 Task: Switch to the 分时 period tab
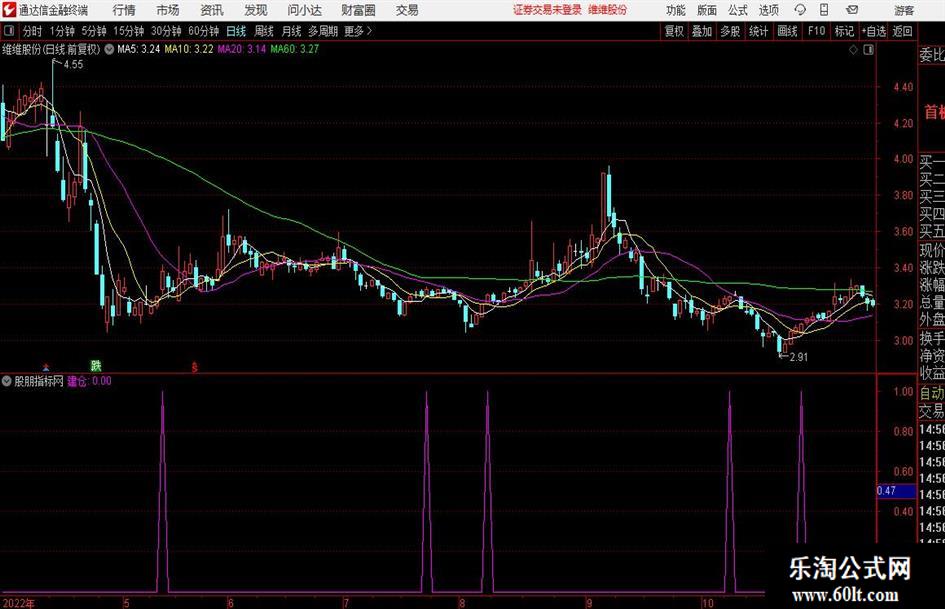point(32,31)
